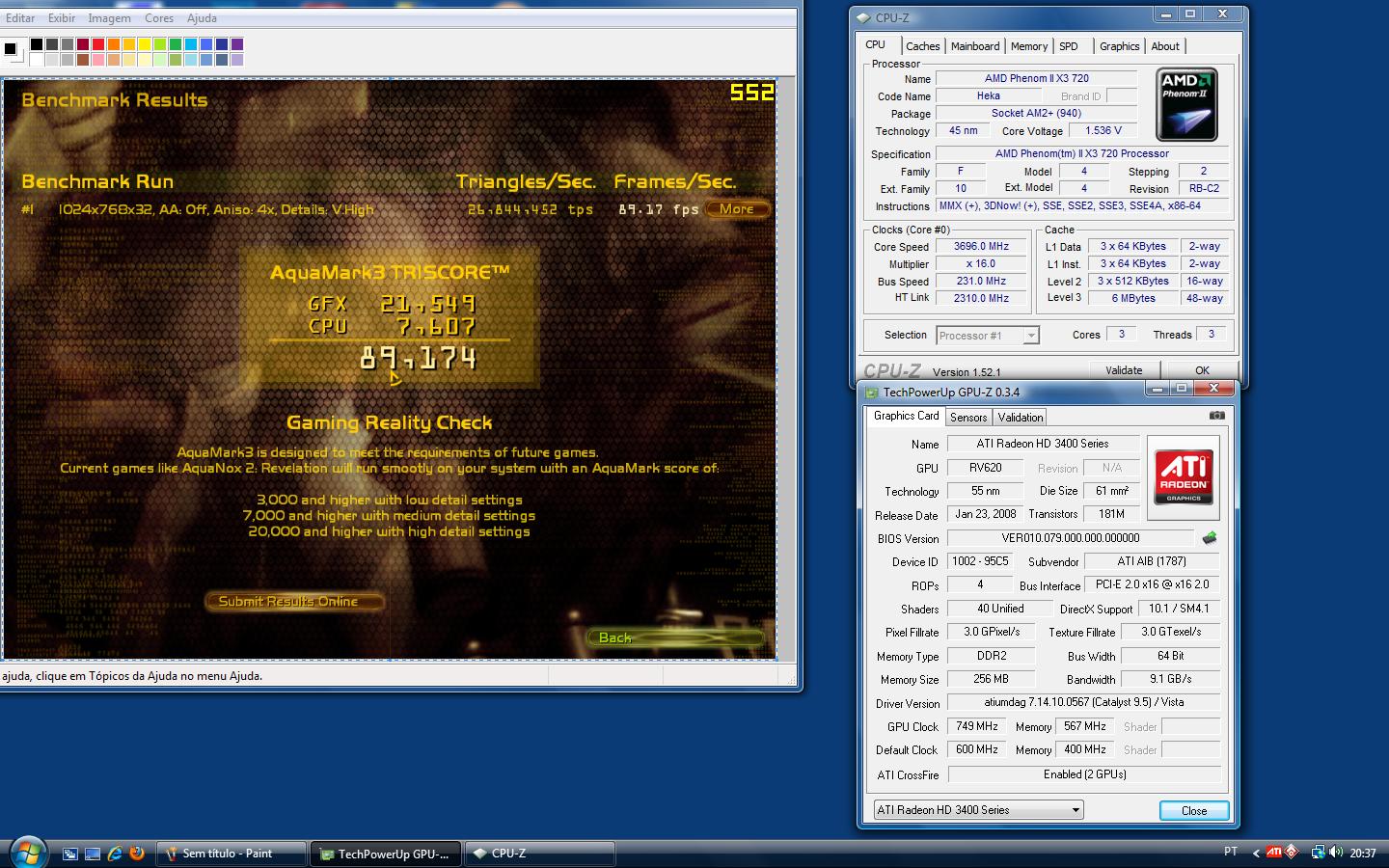Viewport: 1389px width, 868px height.
Task: Click the GPU-Z screenshot camera icon
Action: click(x=1217, y=416)
